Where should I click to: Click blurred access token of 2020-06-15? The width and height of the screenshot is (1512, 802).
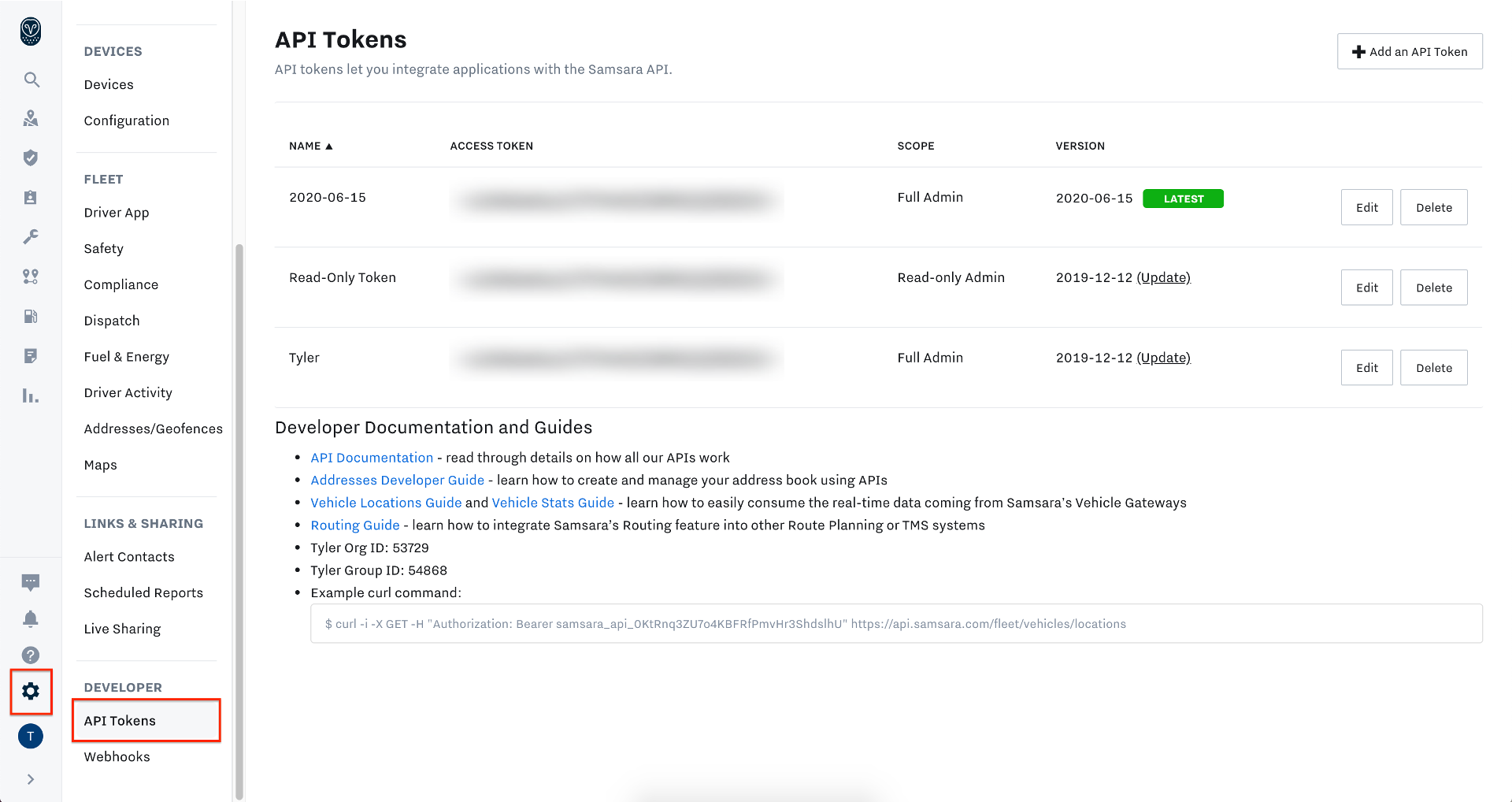point(617,200)
